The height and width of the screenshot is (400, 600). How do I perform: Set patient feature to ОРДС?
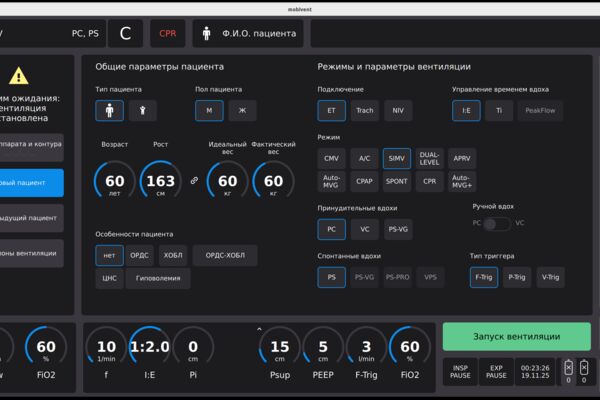(140, 255)
